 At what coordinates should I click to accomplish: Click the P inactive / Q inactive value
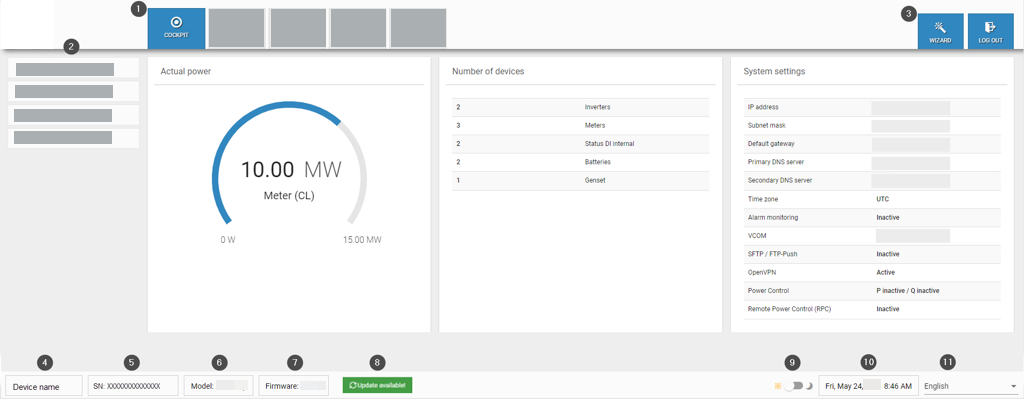[908, 291]
